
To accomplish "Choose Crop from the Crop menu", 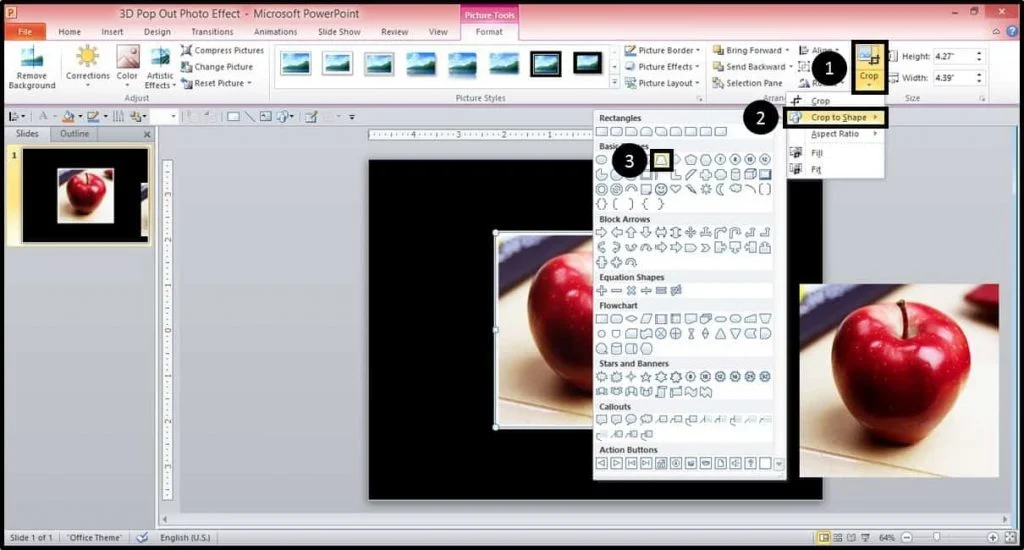I will pos(836,101).
